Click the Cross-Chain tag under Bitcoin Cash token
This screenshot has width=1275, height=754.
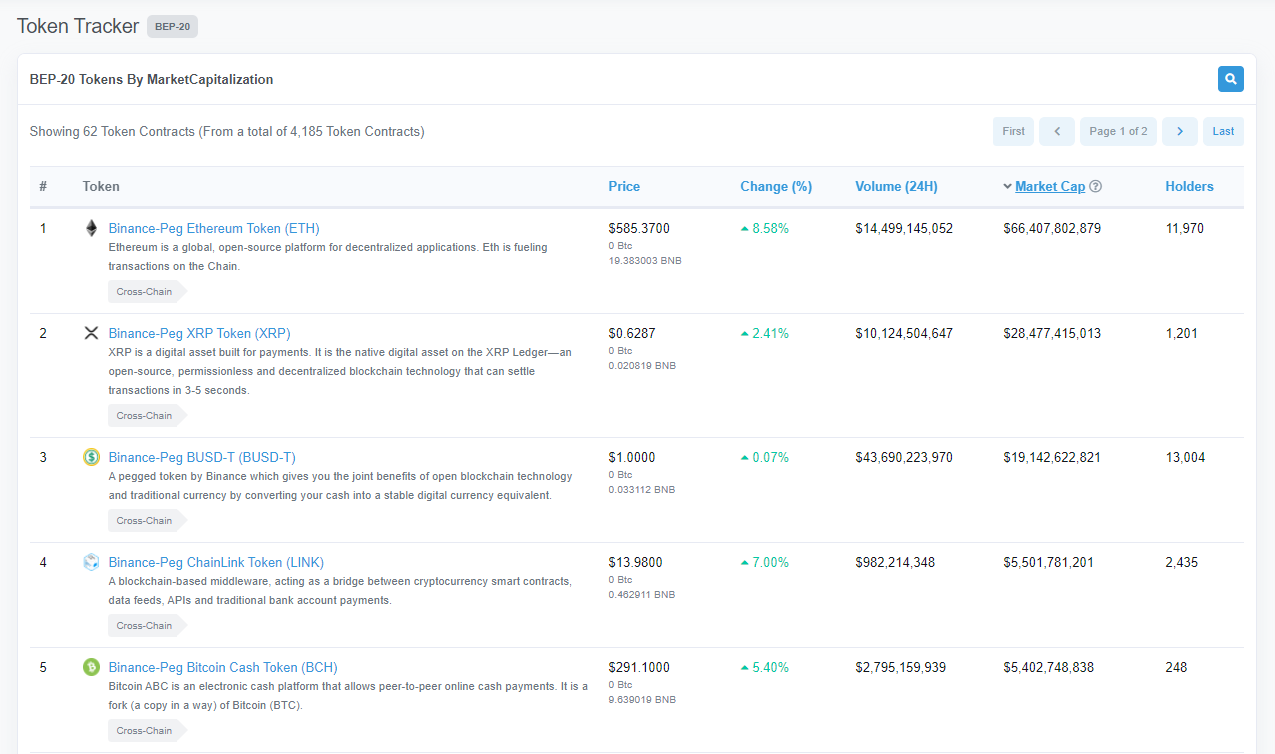coord(147,730)
